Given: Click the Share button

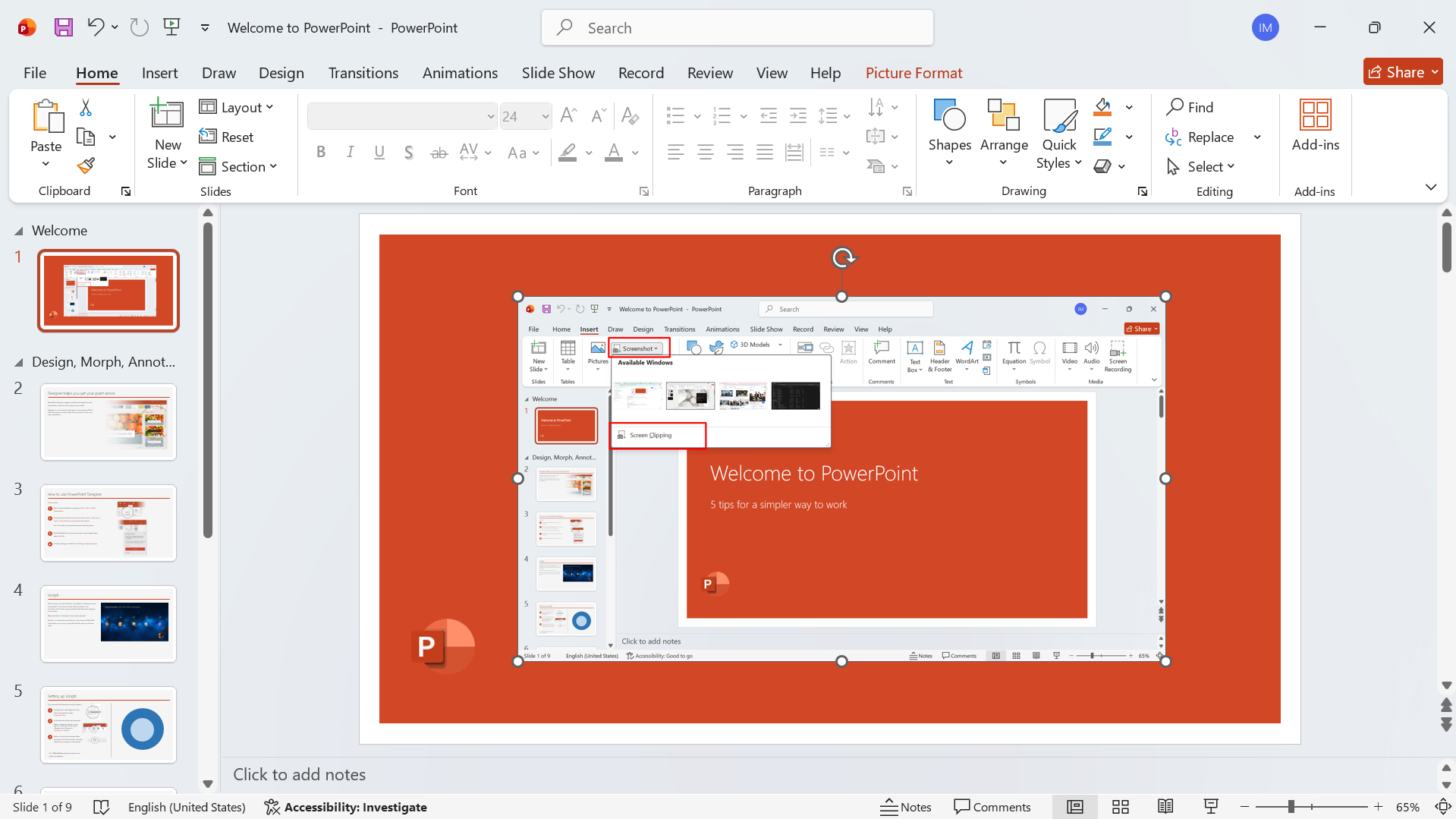Looking at the screenshot, I should coord(1403,72).
